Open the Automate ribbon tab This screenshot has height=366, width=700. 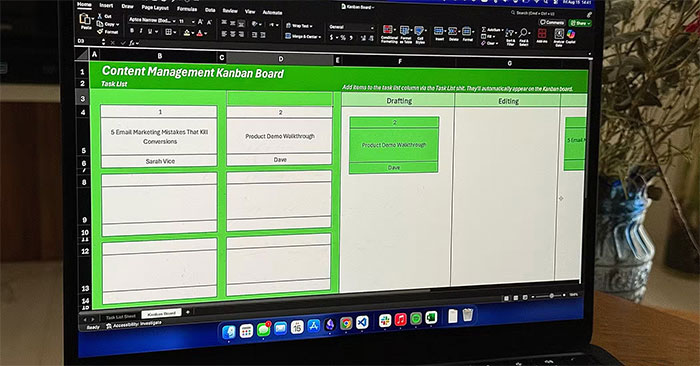(x=272, y=12)
